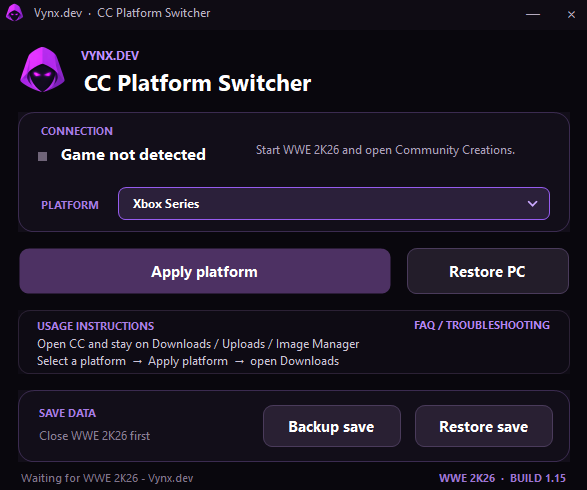Click the Restore PC button
Viewport: 587px width, 490px height.
pos(488,271)
